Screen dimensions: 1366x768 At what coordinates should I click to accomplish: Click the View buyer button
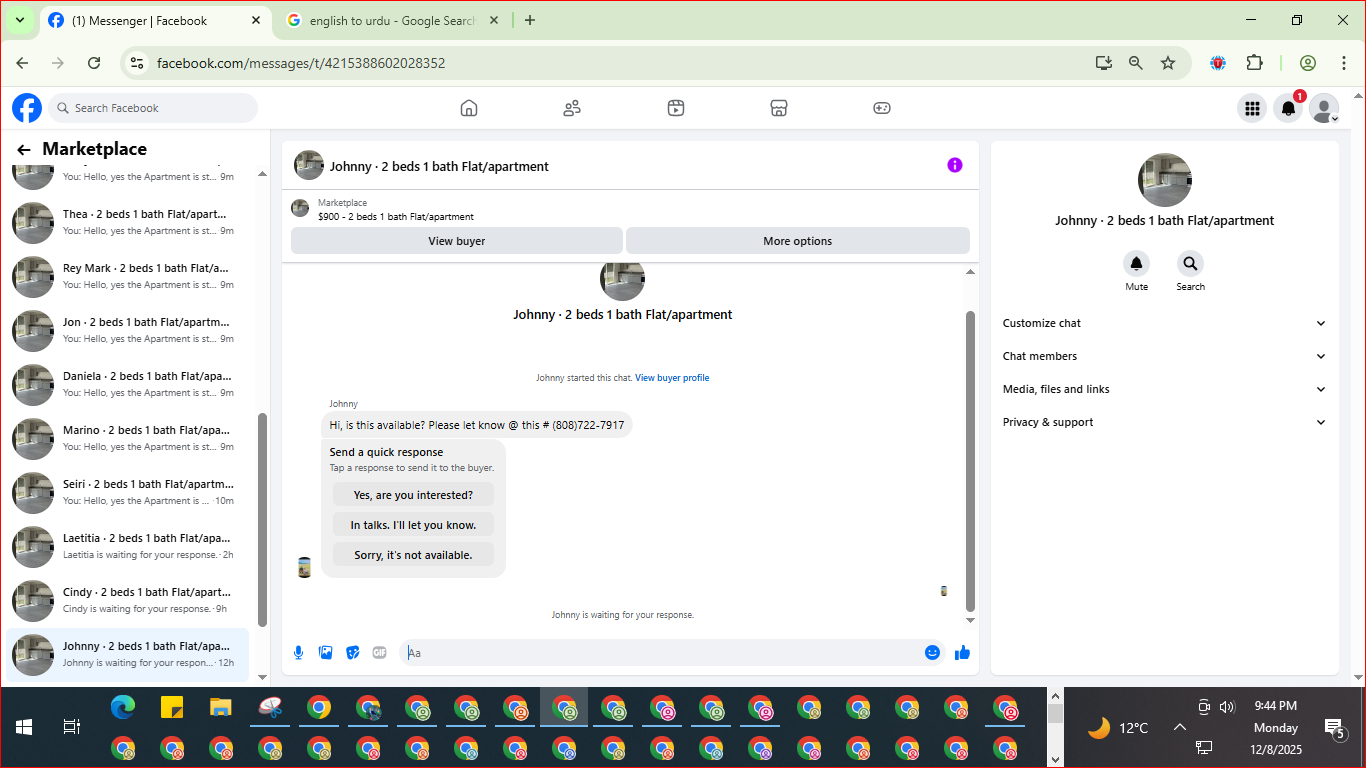click(x=457, y=241)
